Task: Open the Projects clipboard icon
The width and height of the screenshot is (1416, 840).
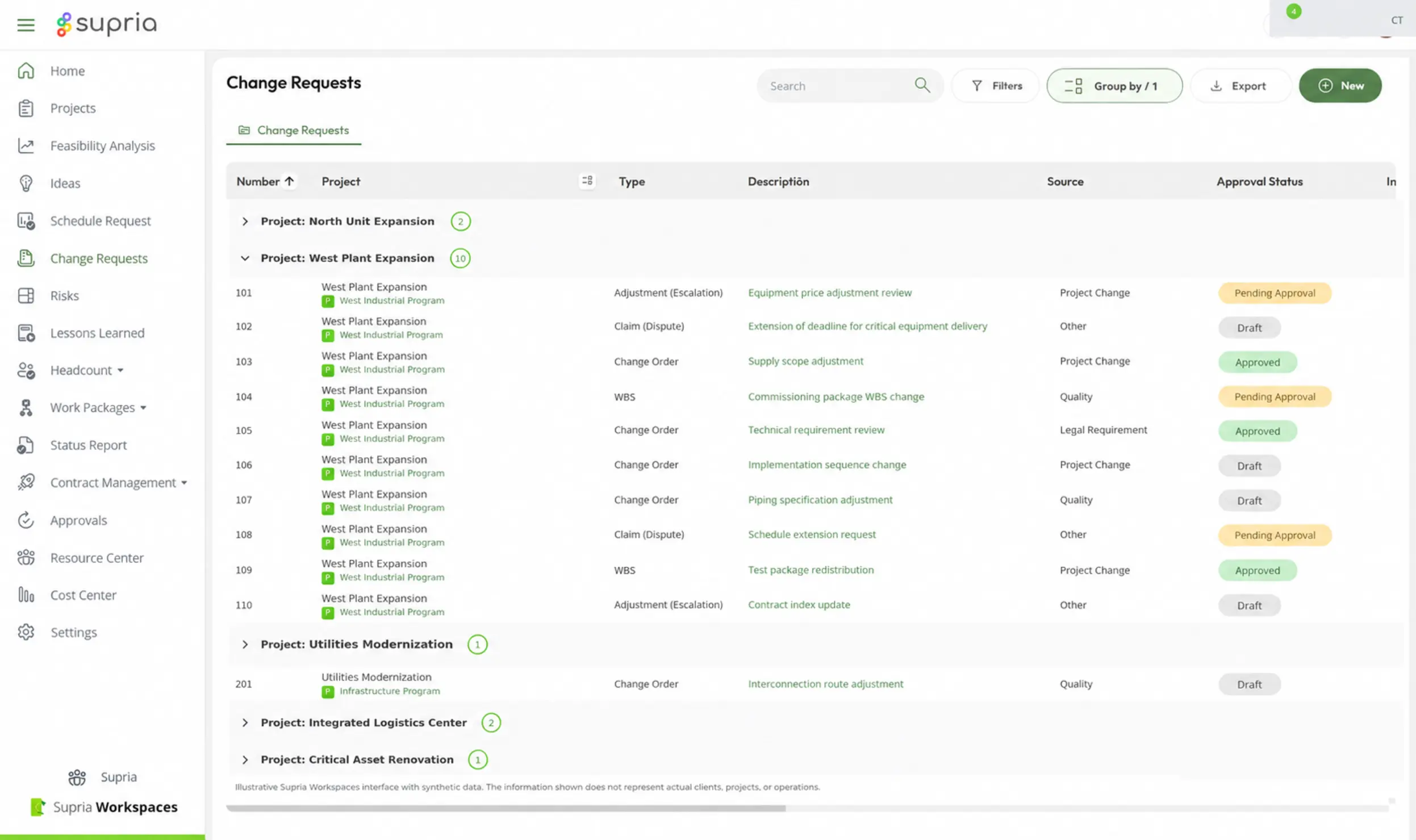Action: pos(26,108)
